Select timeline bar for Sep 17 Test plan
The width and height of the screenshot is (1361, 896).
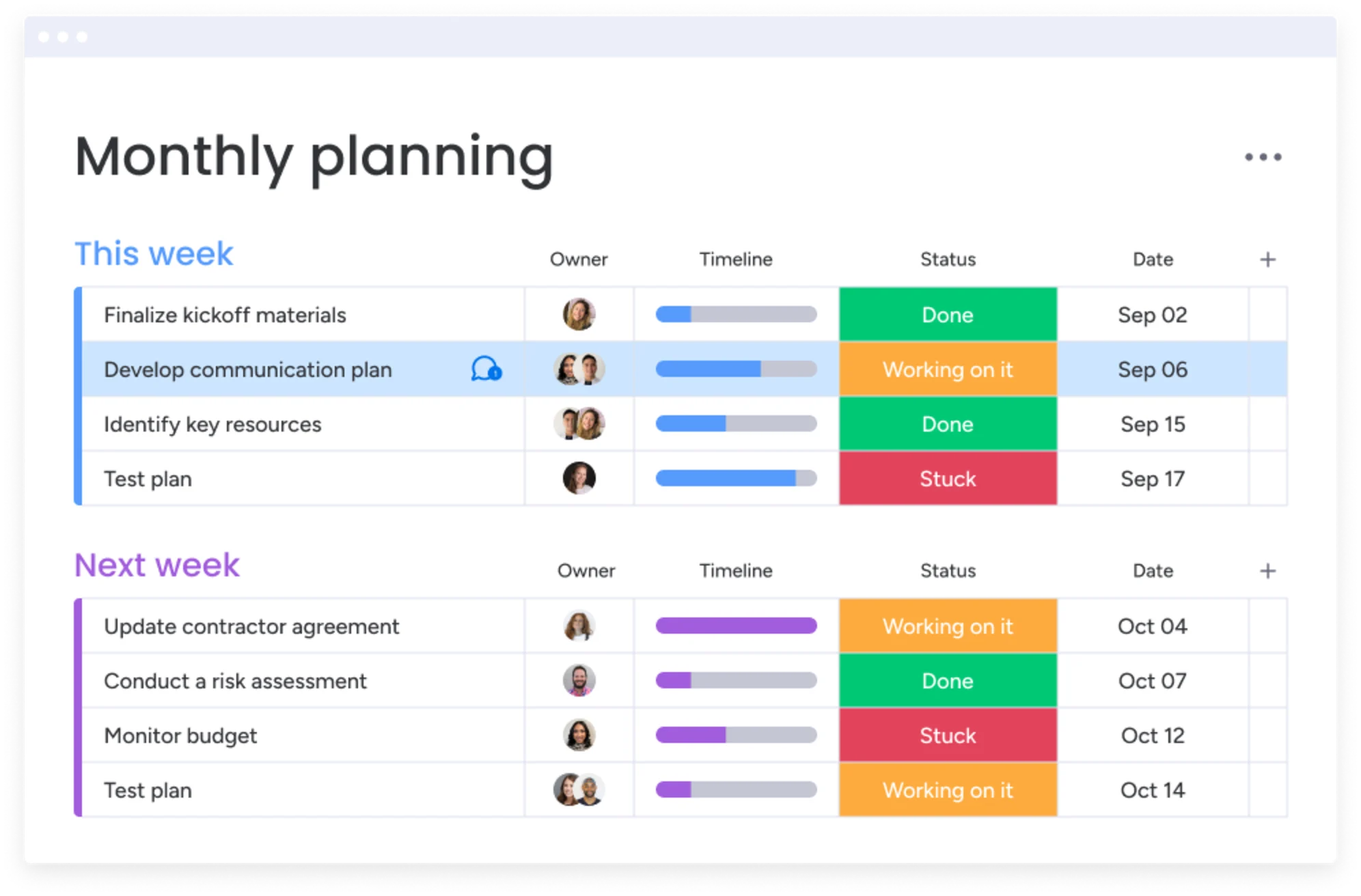[736, 478]
